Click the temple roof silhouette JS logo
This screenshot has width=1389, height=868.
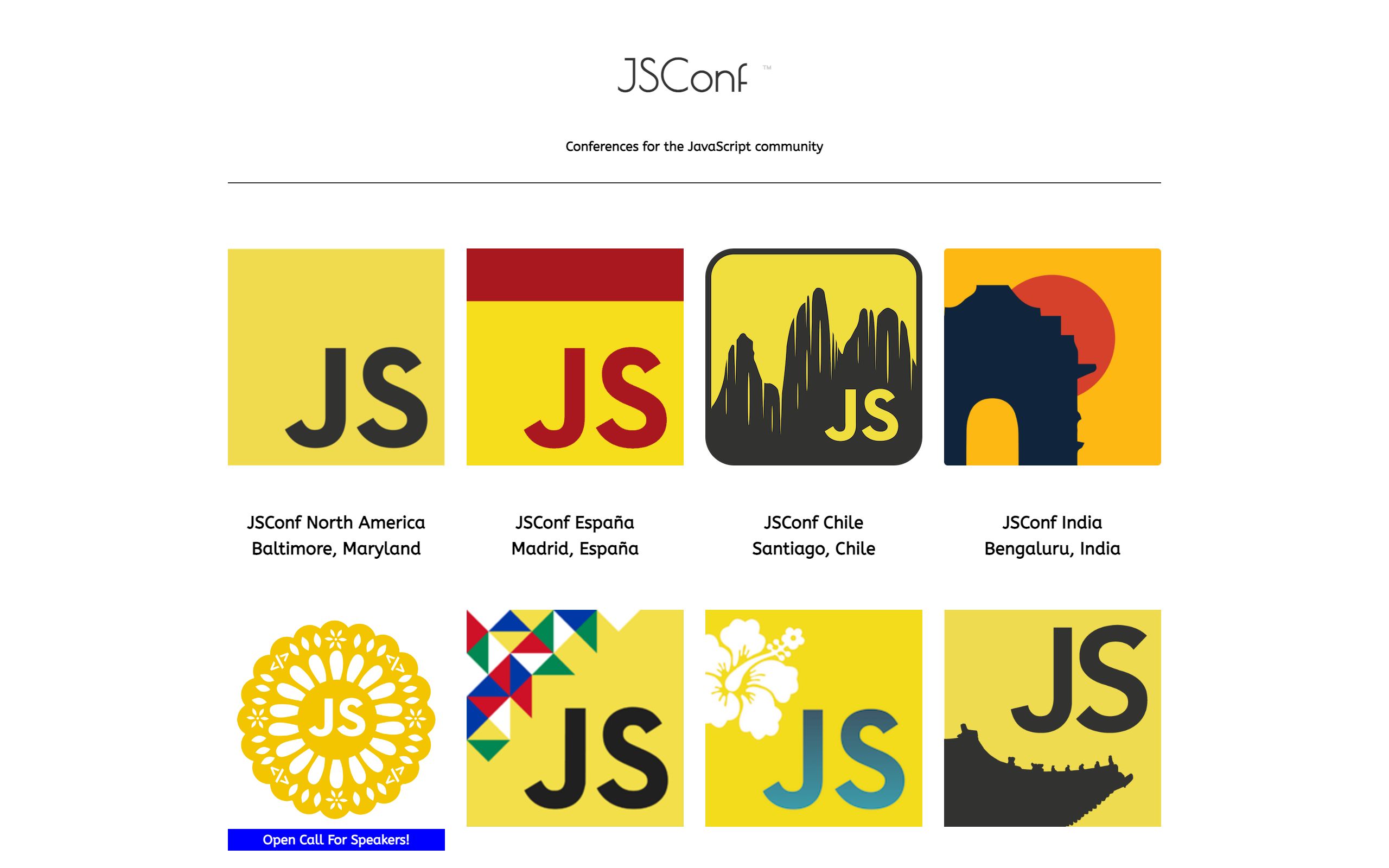point(1052,718)
